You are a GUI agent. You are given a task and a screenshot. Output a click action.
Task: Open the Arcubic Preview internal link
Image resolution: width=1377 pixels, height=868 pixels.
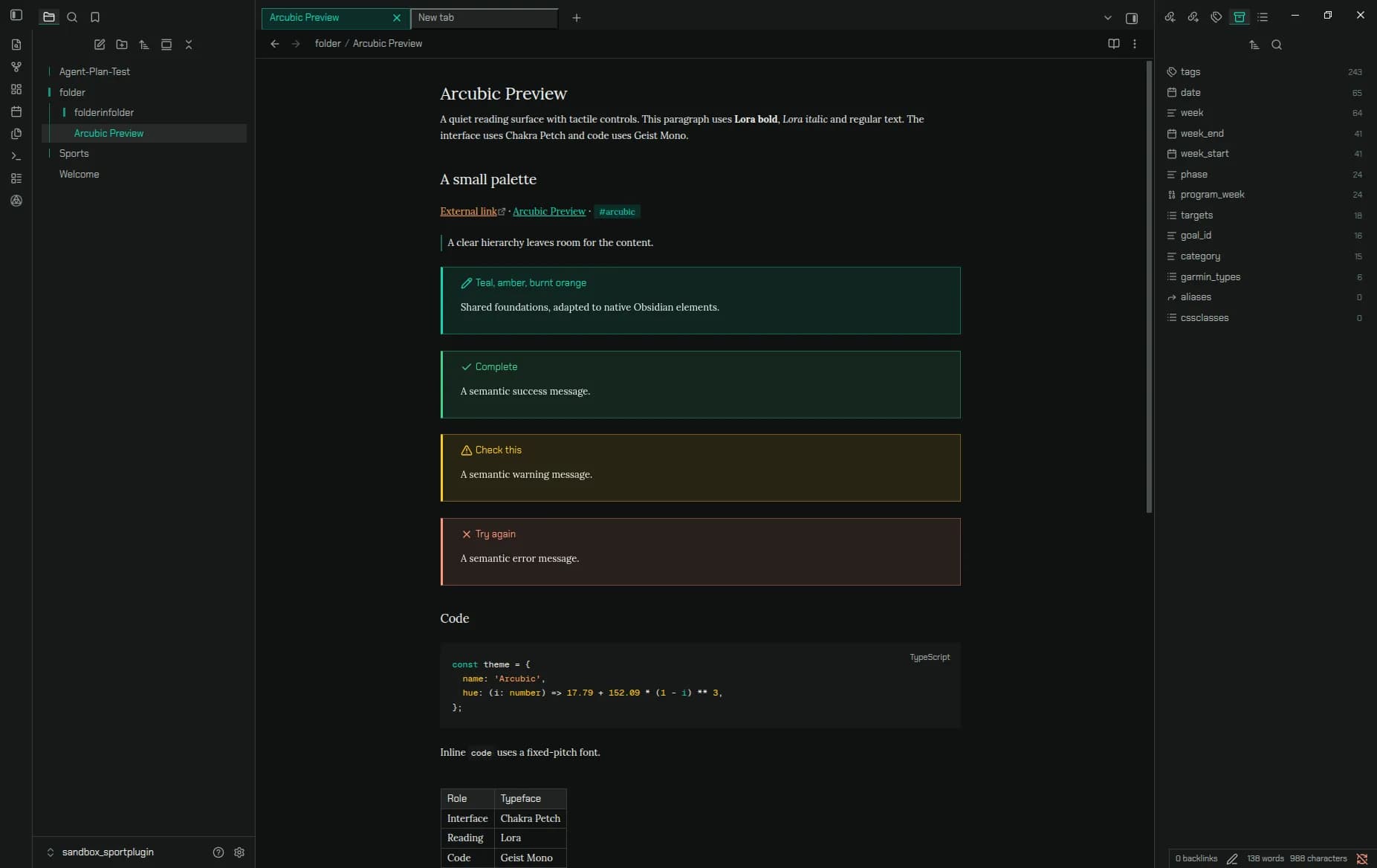pos(549,211)
